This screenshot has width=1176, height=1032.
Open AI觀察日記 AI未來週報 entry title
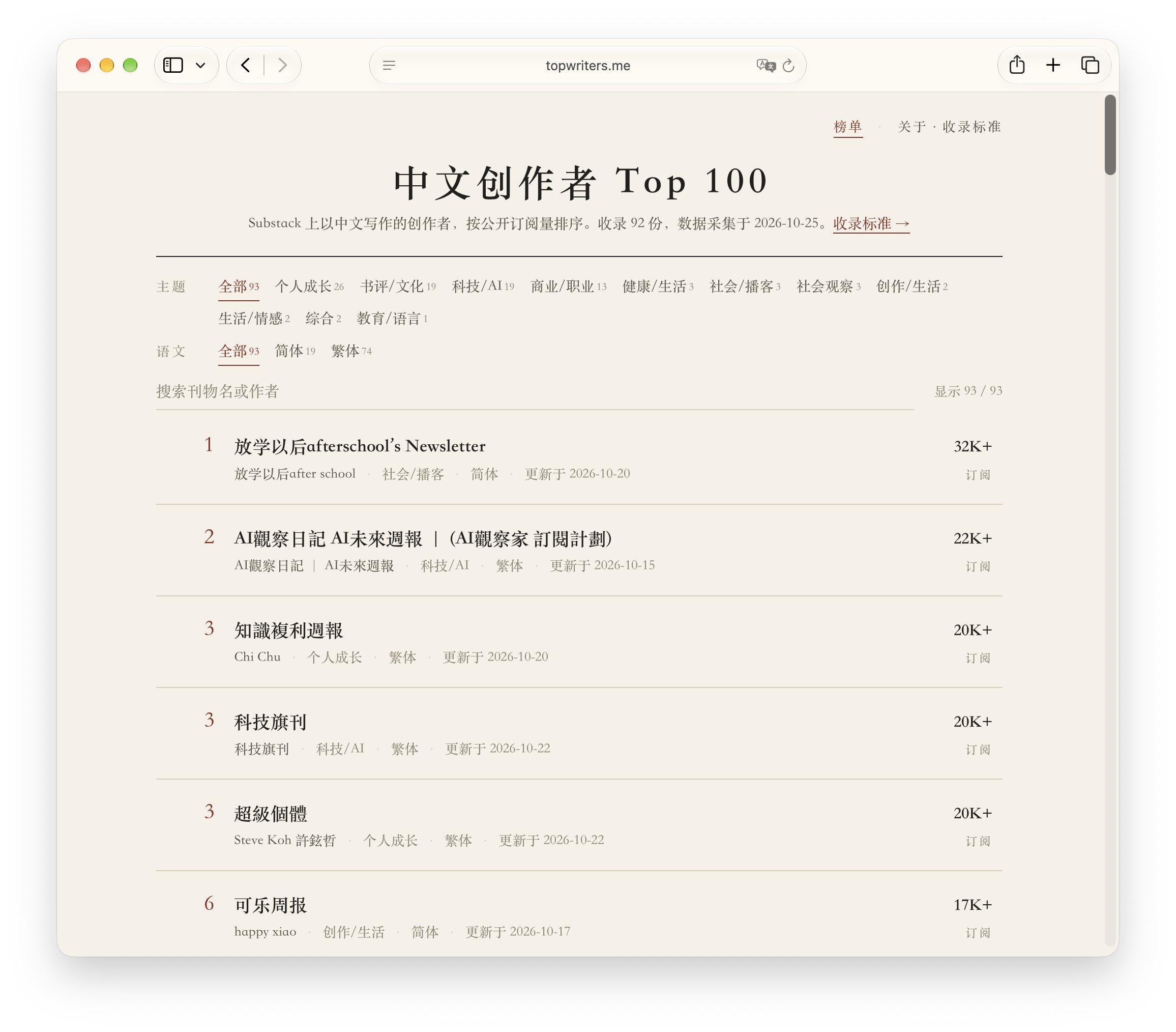coord(423,538)
